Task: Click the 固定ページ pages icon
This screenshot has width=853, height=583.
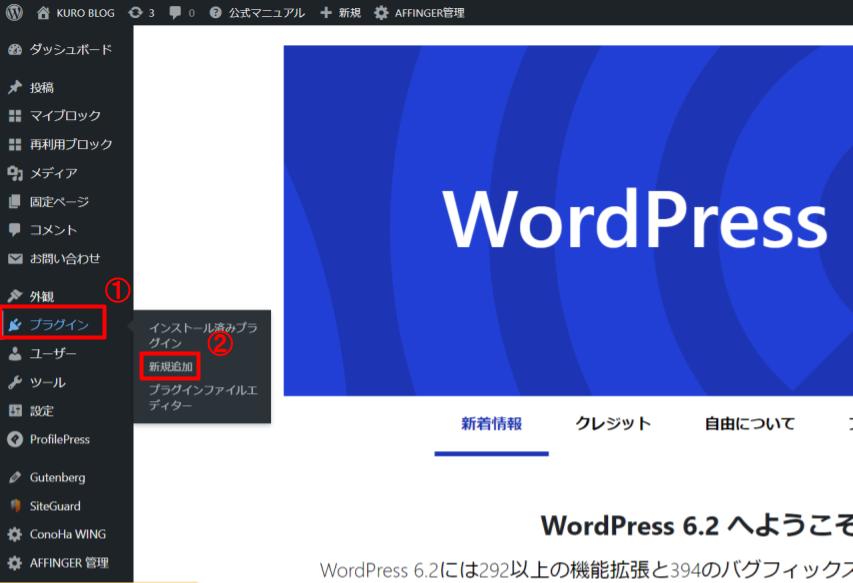Action: click(x=15, y=202)
